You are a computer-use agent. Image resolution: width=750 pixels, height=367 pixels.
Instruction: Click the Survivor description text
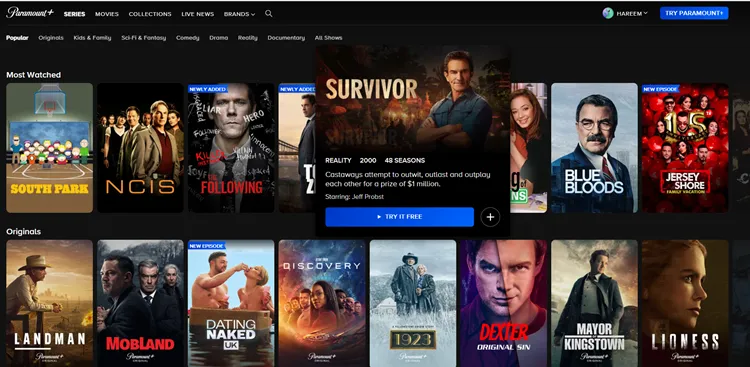pyautogui.click(x=408, y=179)
